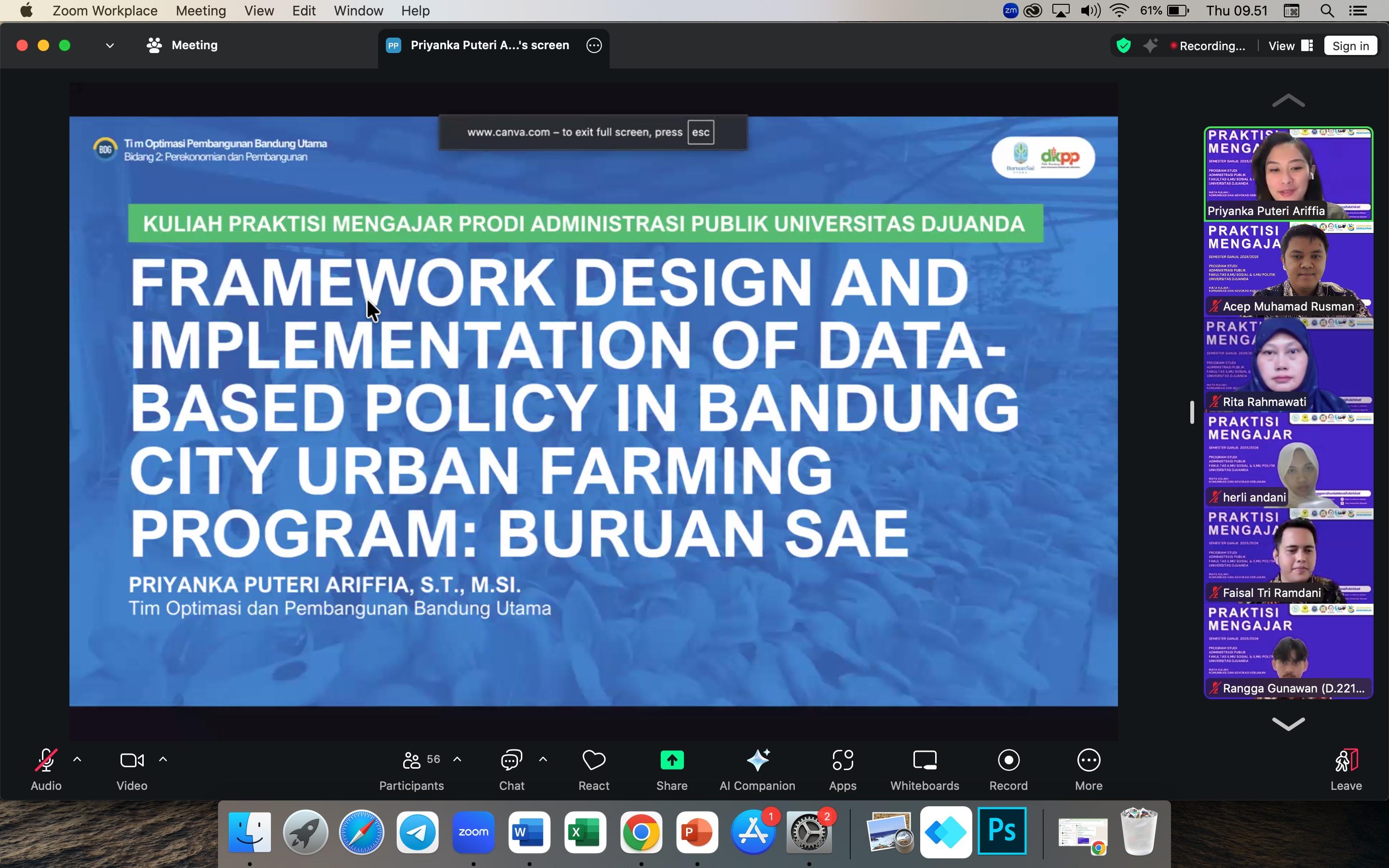Screen dimensions: 1389x868
Task: Expand participants options caret
Action: pos(457,759)
